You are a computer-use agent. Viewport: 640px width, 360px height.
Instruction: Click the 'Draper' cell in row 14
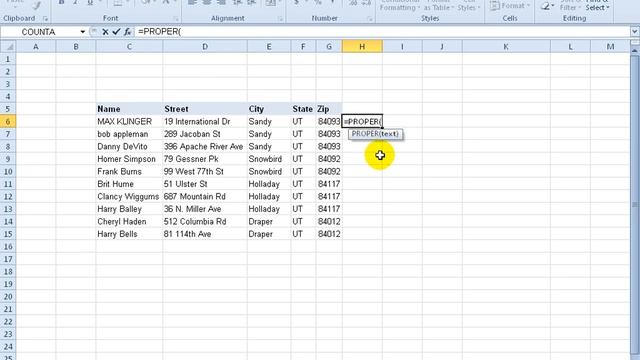pyautogui.click(x=269, y=222)
